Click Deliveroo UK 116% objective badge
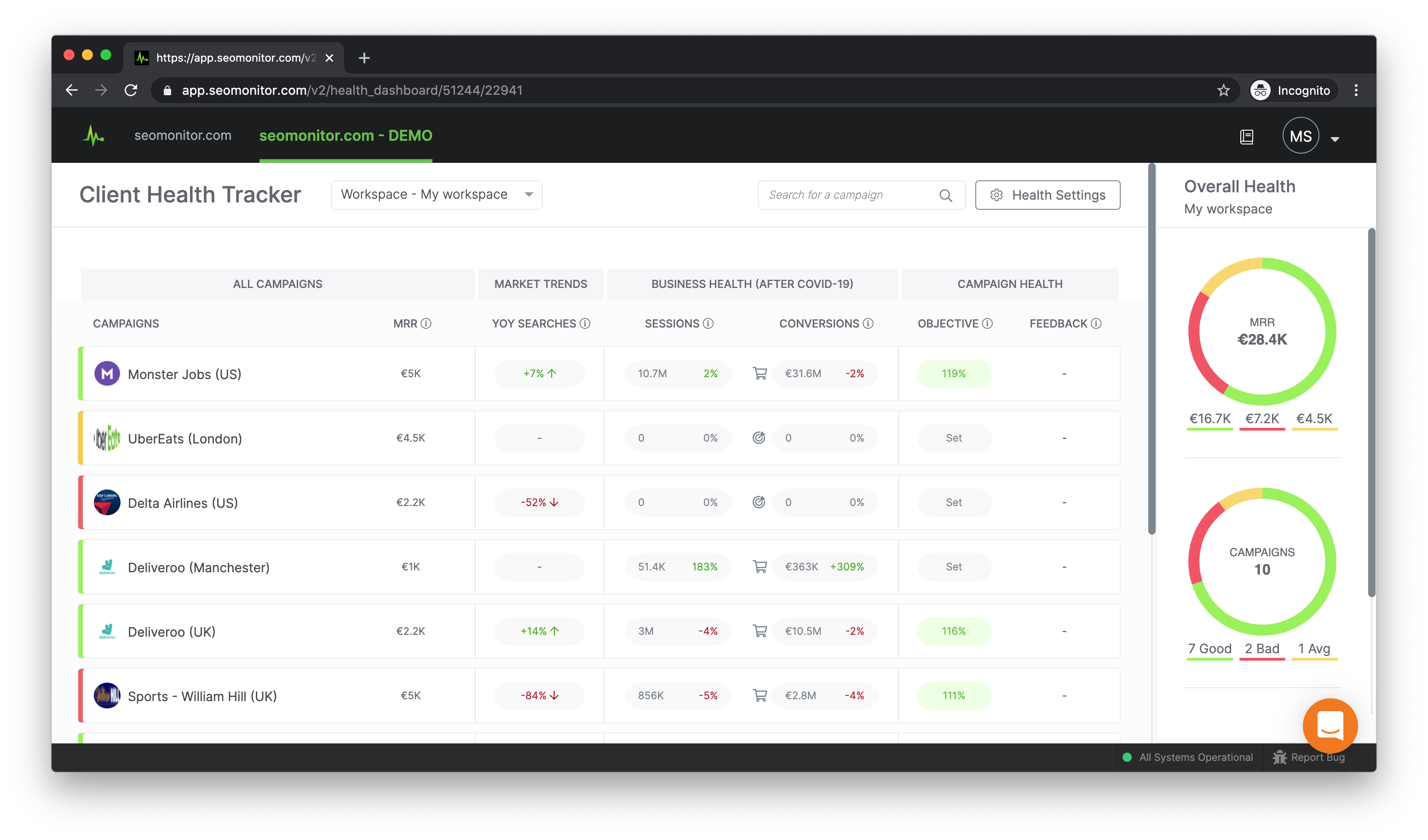The image size is (1428, 840). point(954,631)
